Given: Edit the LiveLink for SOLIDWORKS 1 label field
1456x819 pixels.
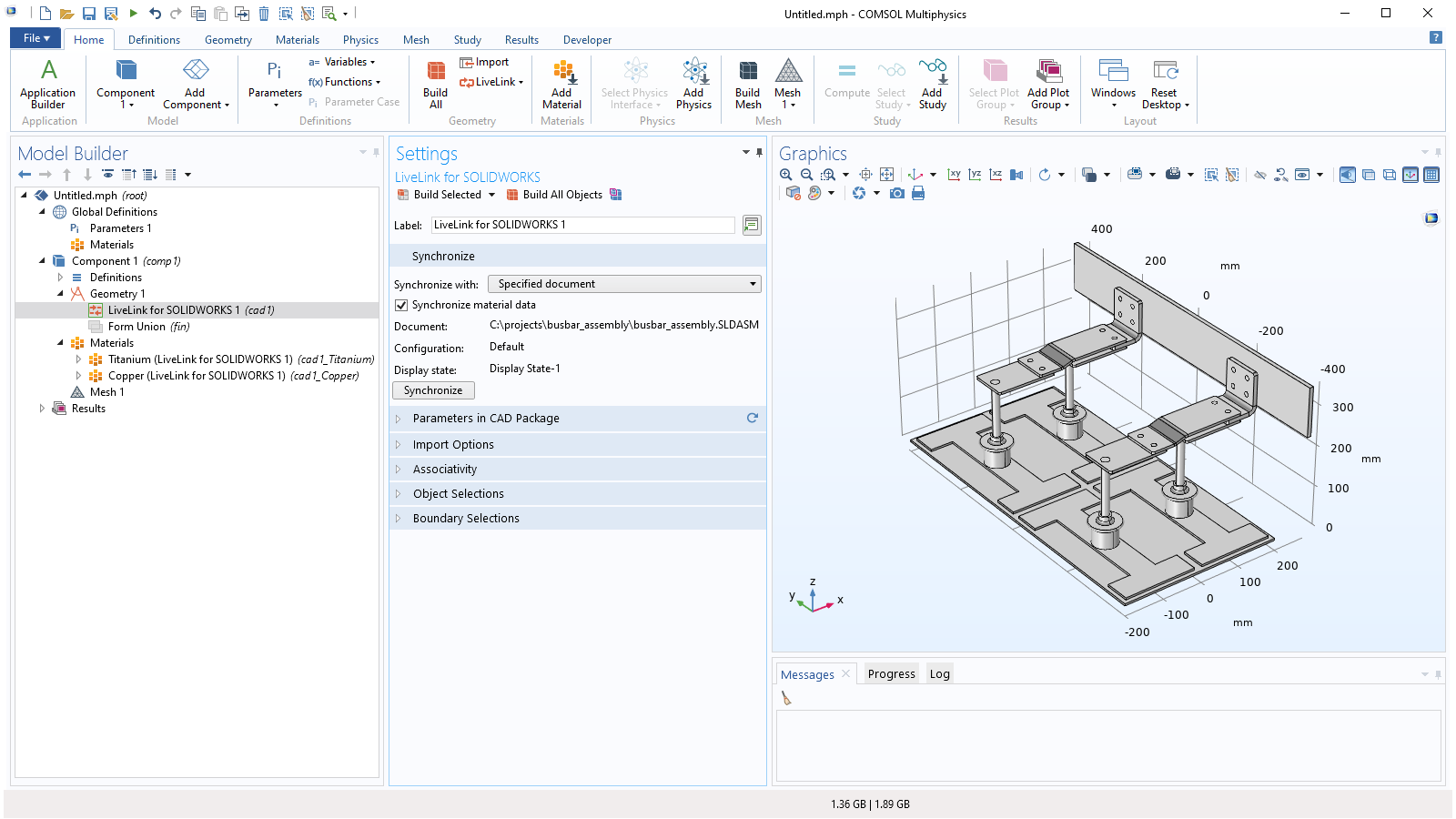Looking at the screenshot, I should (582, 225).
